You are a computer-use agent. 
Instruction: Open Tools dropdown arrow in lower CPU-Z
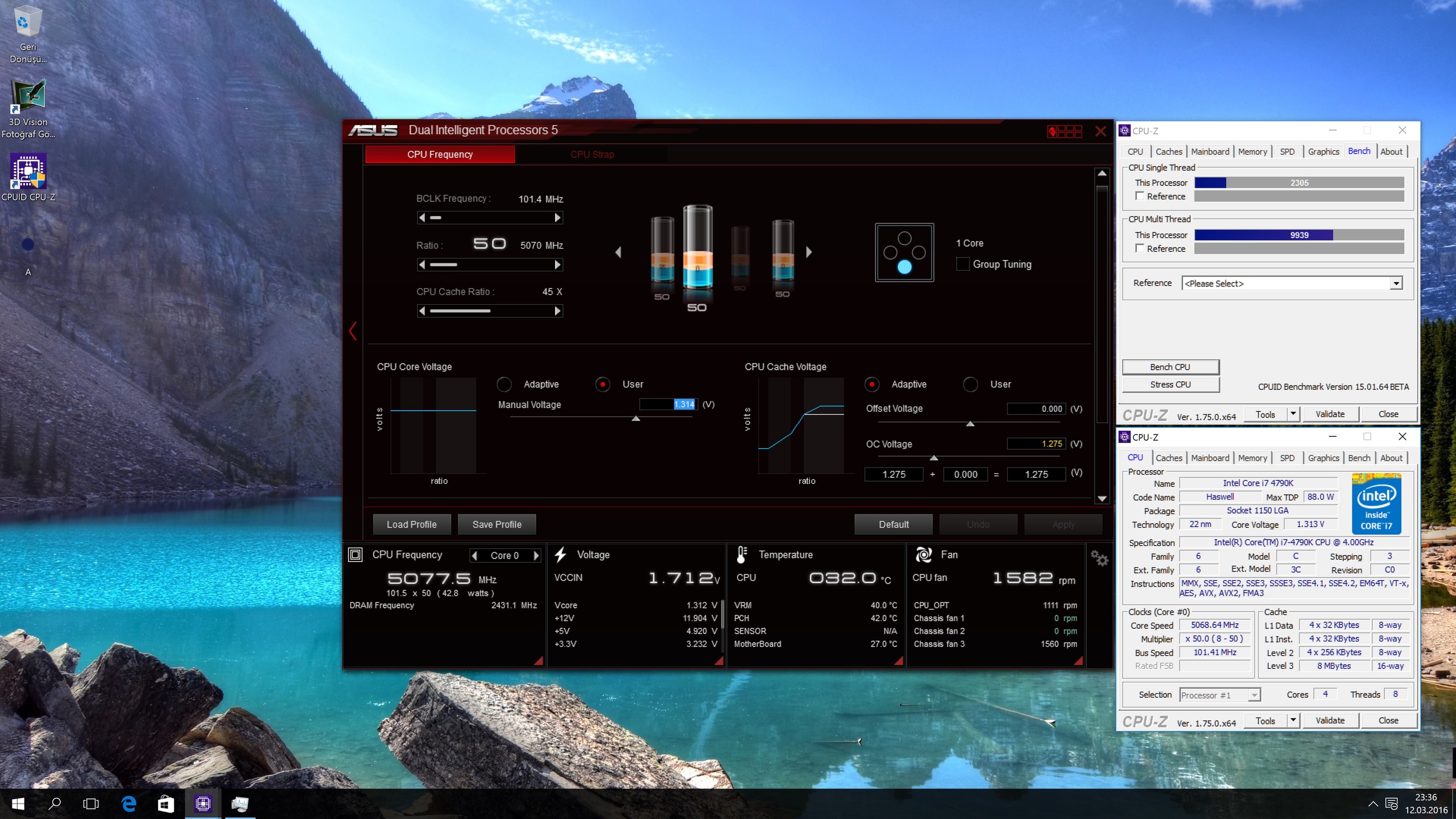point(1293,721)
